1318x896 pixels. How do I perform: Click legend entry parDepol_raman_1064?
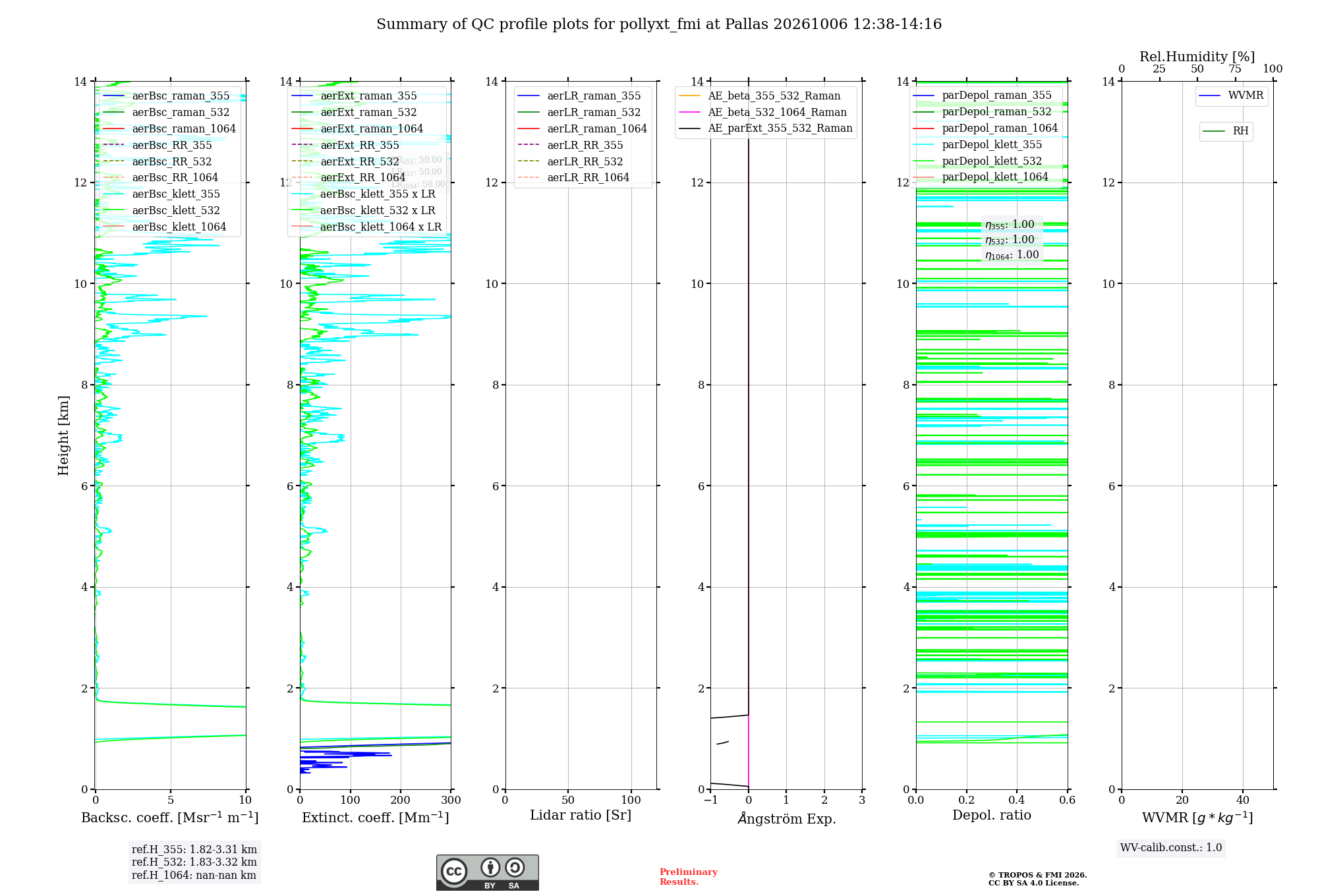coord(1000,128)
